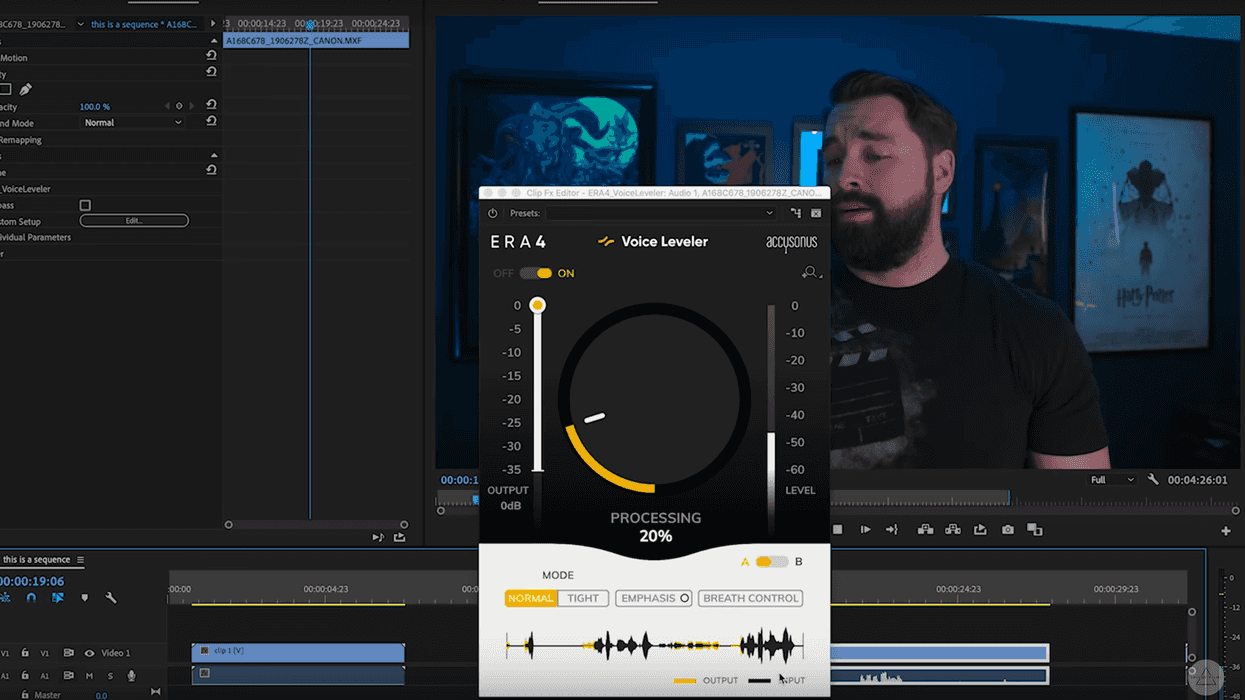Collapse the Audio effects section arrow
1245x700 pixels.
point(214,156)
